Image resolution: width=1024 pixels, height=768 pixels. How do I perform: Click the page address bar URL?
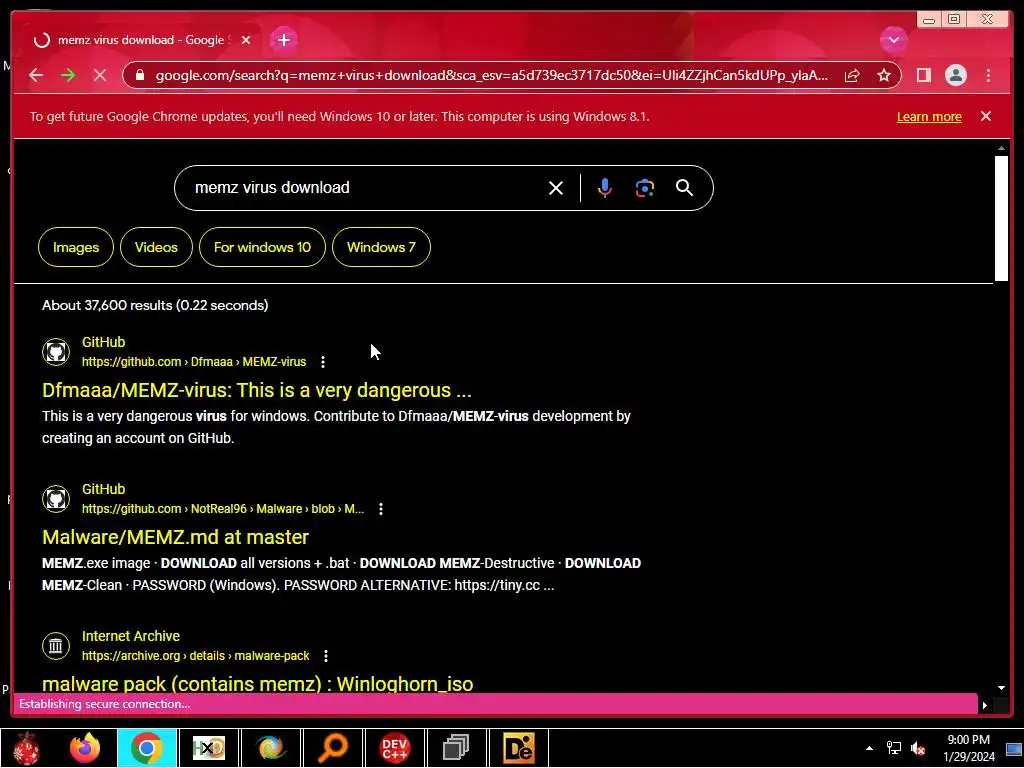tap(491, 76)
